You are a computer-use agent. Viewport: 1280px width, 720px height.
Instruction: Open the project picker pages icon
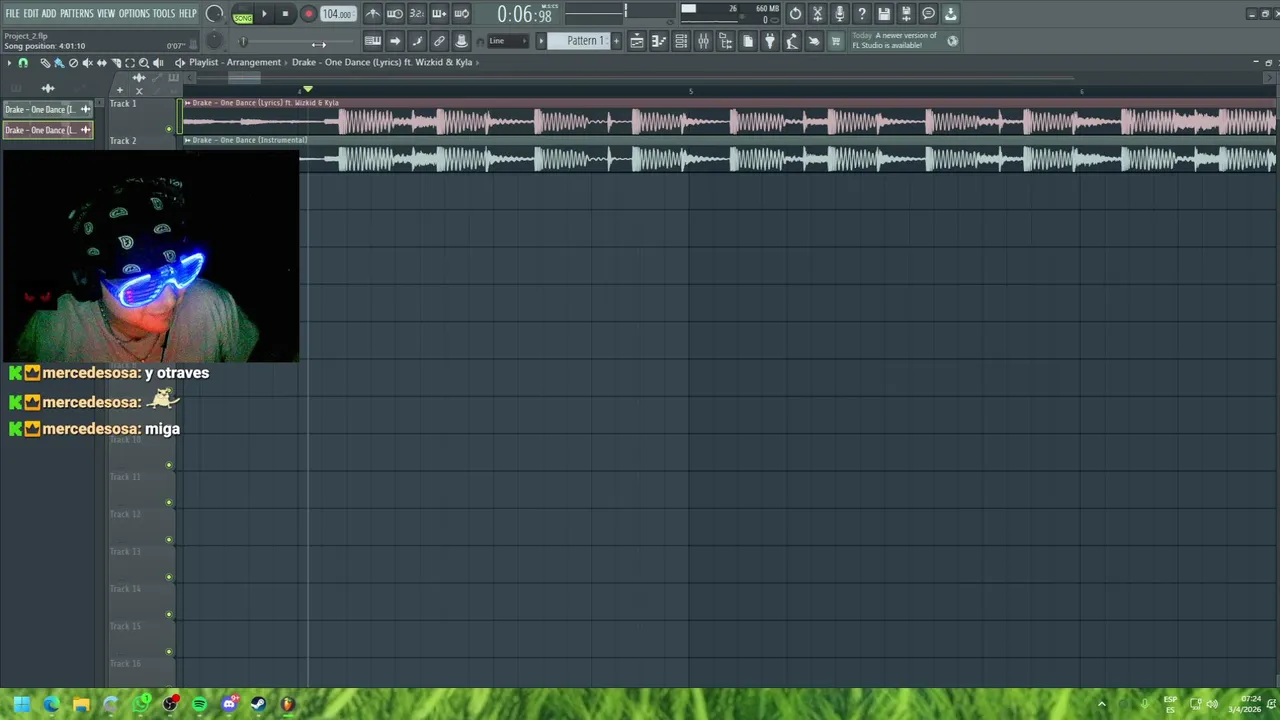click(x=748, y=41)
